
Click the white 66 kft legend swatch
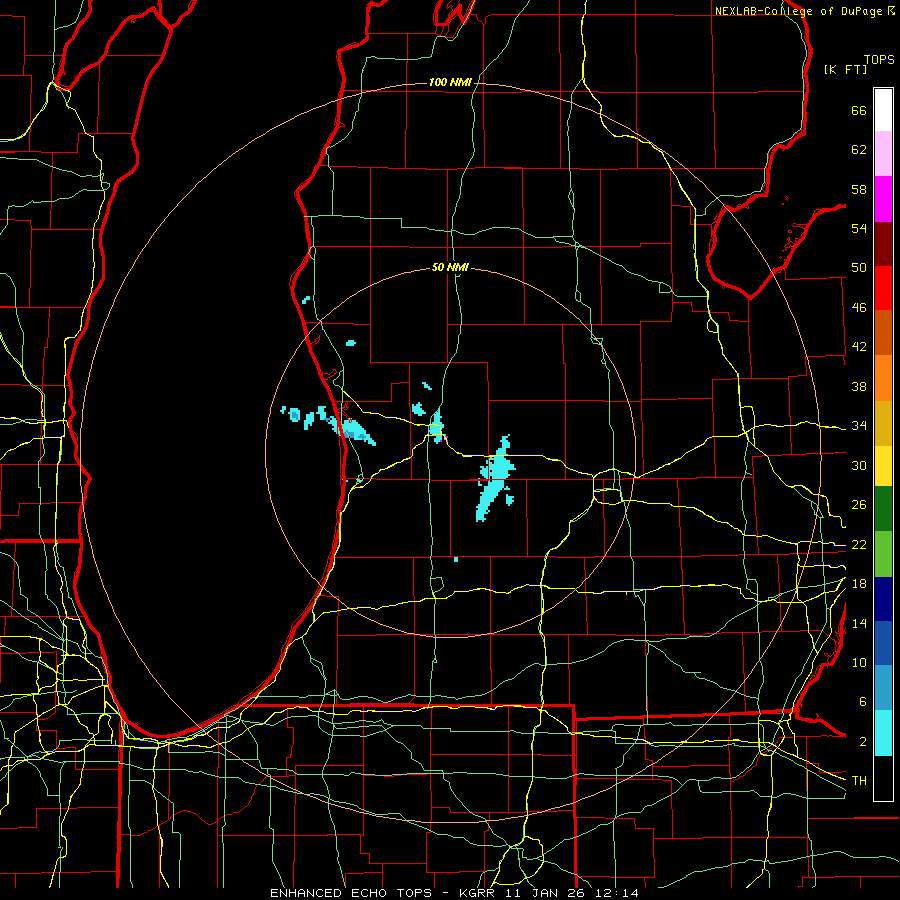(x=883, y=110)
